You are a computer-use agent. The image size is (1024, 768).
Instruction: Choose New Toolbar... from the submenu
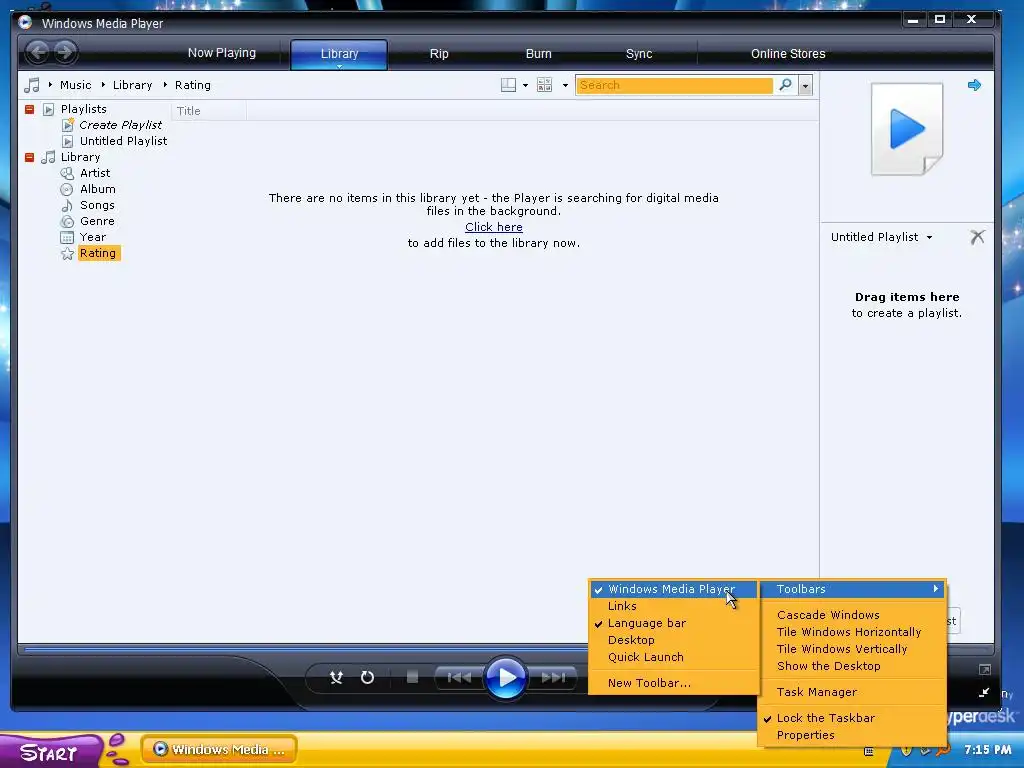pyautogui.click(x=673, y=683)
